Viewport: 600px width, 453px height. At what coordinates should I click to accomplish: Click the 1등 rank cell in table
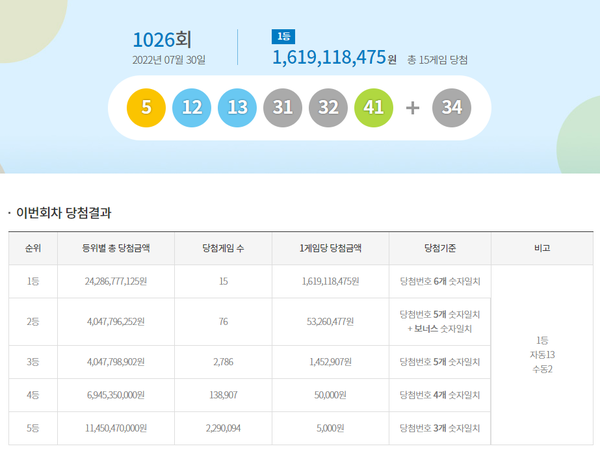(x=33, y=281)
